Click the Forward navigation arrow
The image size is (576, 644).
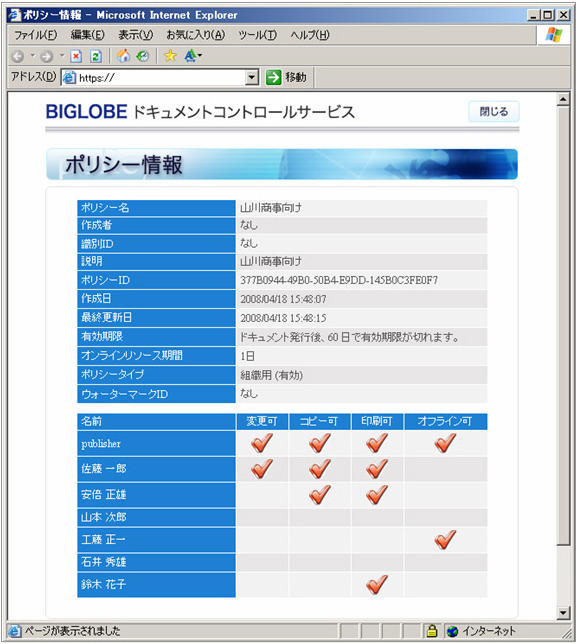pos(47,56)
